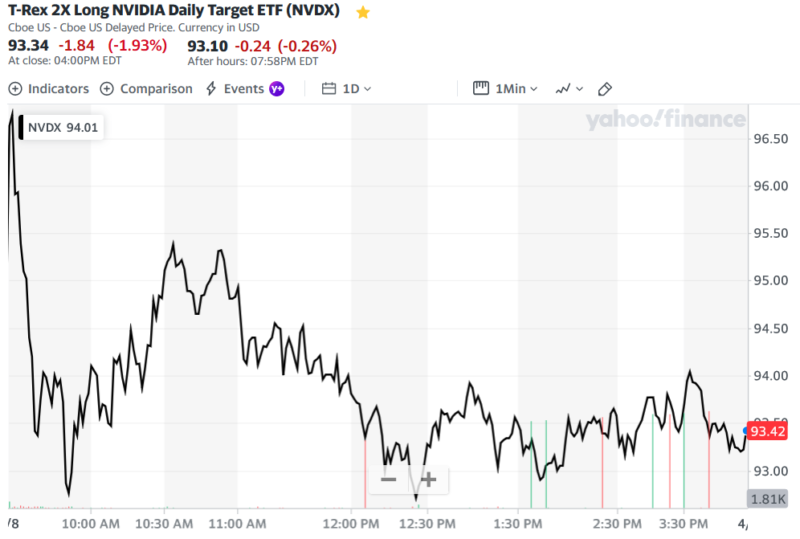Click the plus icon beside Comparison
Image resolution: width=800 pixels, height=539 pixels.
107,89
